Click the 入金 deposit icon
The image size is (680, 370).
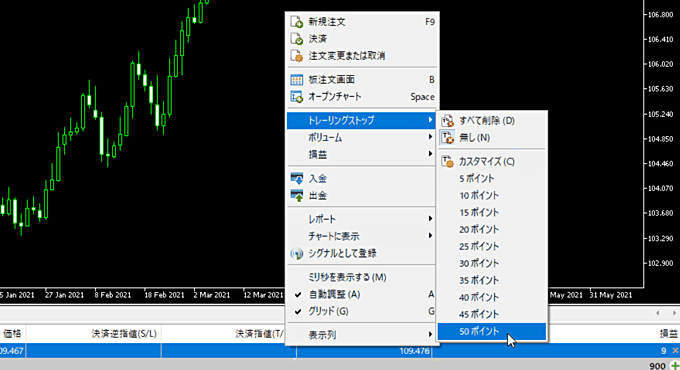(297, 178)
